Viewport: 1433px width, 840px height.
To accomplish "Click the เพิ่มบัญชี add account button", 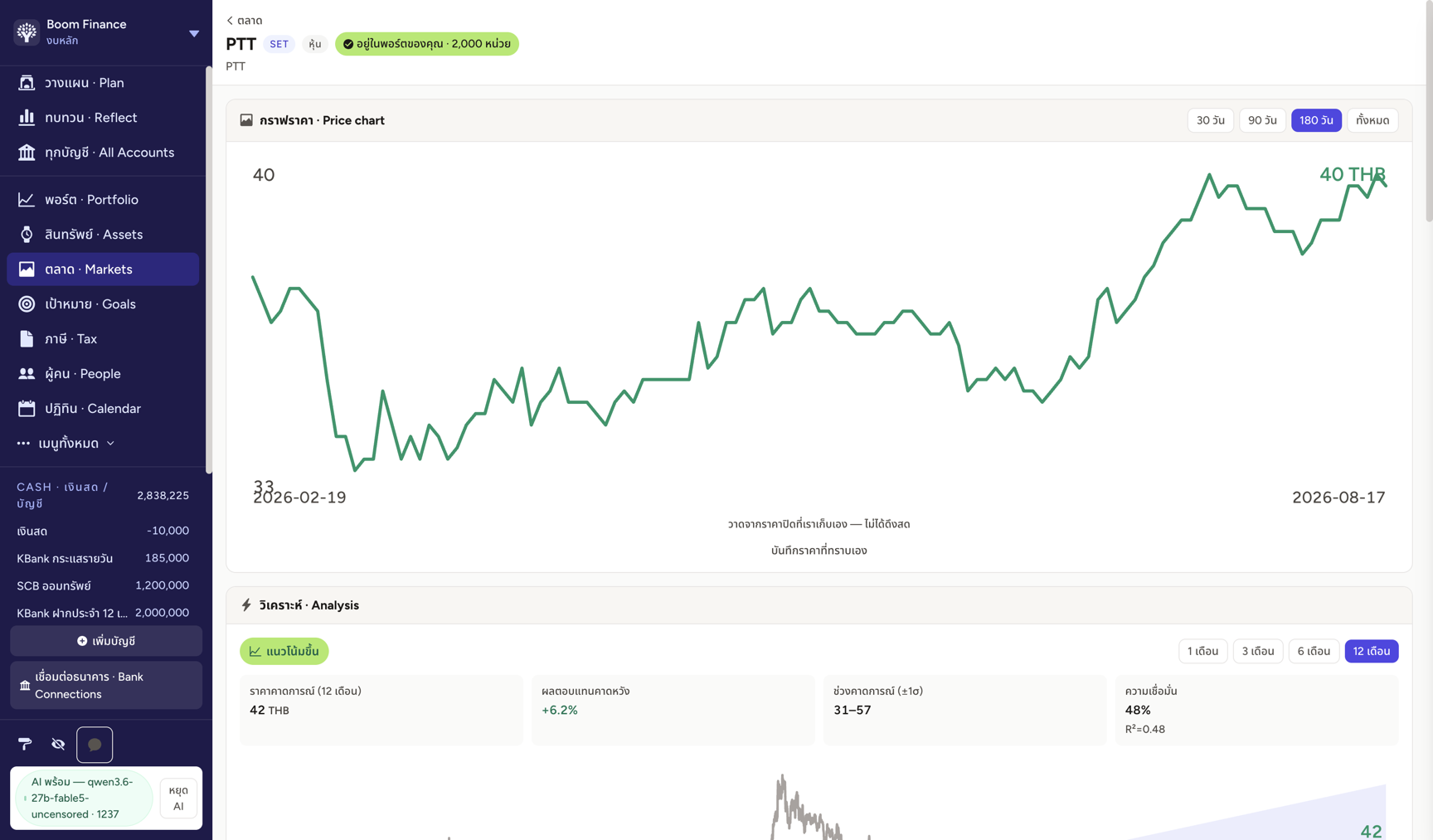I will [x=106, y=641].
